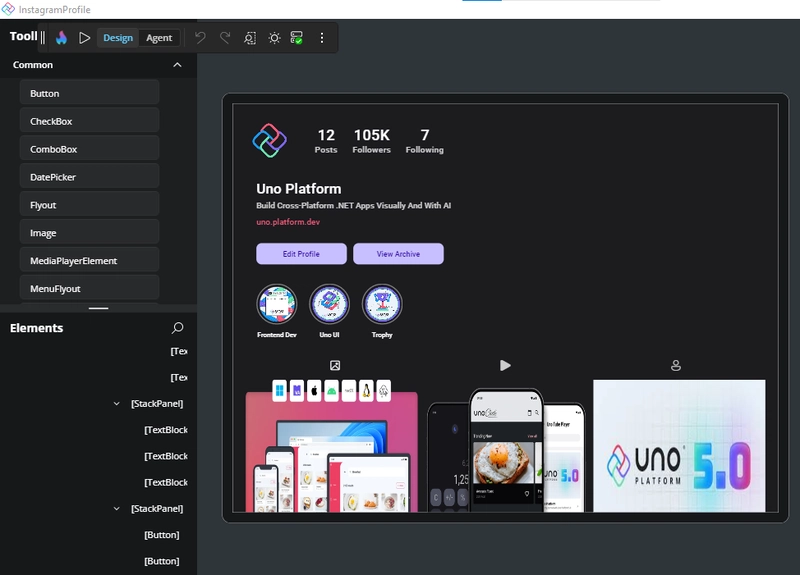Open the Uno UI story highlight

pyautogui.click(x=330, y=304)
